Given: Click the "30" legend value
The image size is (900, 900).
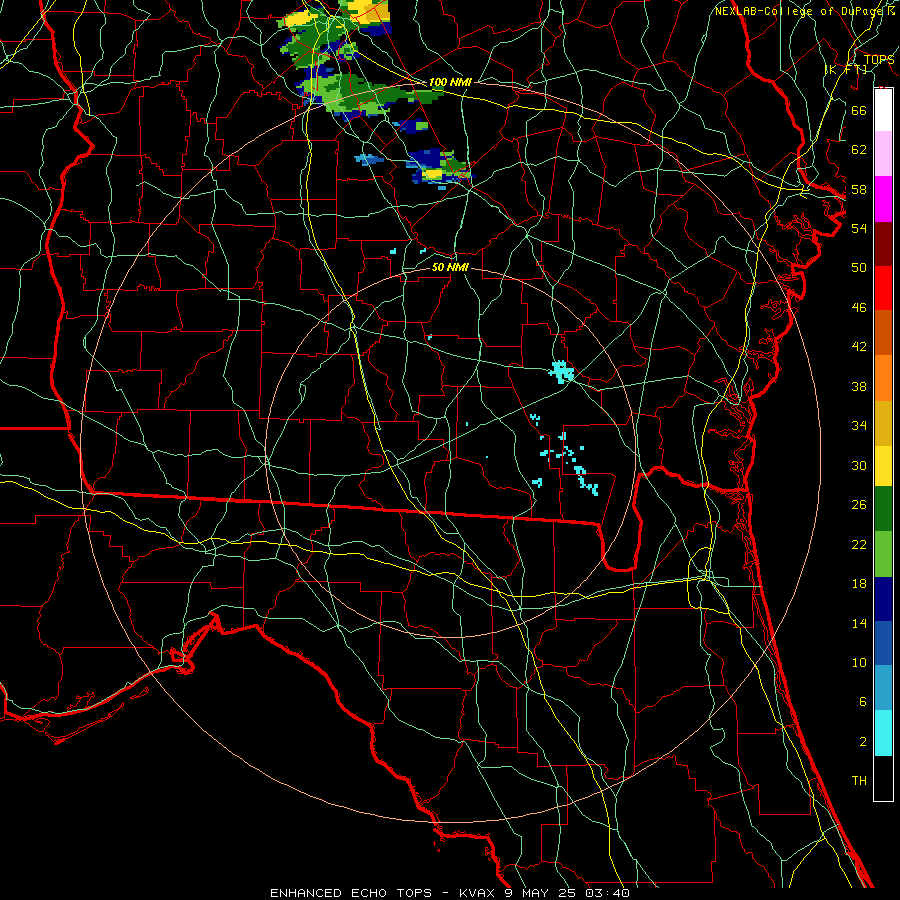Looking at the screenshot, I should [x=859, y=465].
